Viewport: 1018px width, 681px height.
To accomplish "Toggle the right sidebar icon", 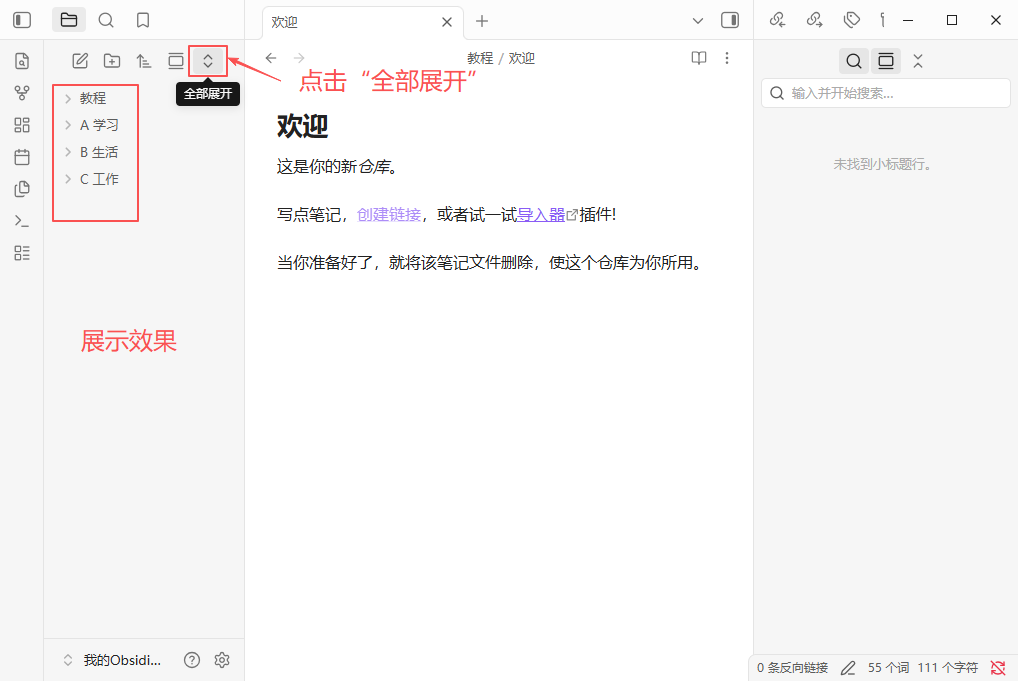I will pyautogui.click(x=730, y=20).
